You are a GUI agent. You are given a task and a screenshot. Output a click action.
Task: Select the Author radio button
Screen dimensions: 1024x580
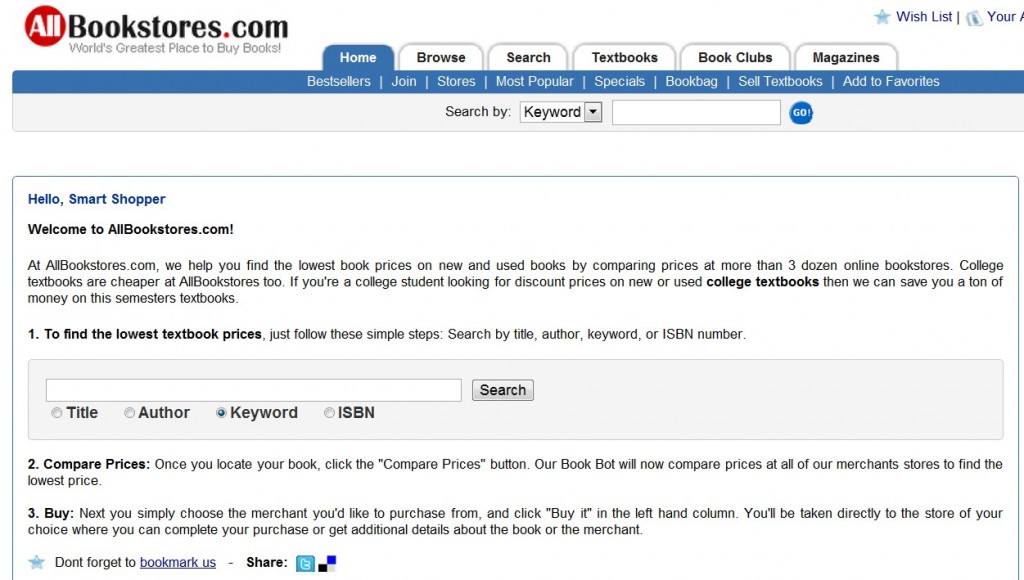[x=129, y=413]
